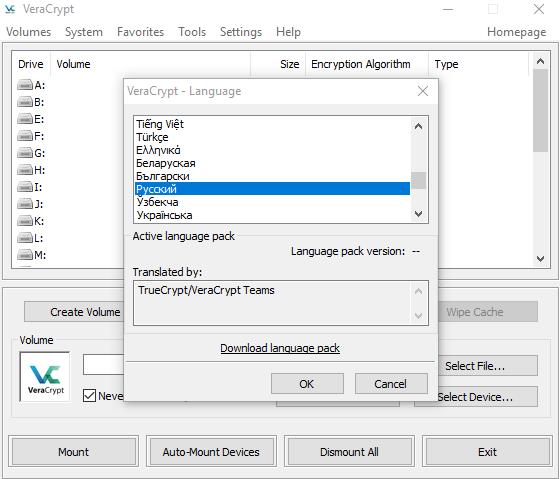Select drive H: icon in drive list
560x479 pixels.
pos(25,170)
